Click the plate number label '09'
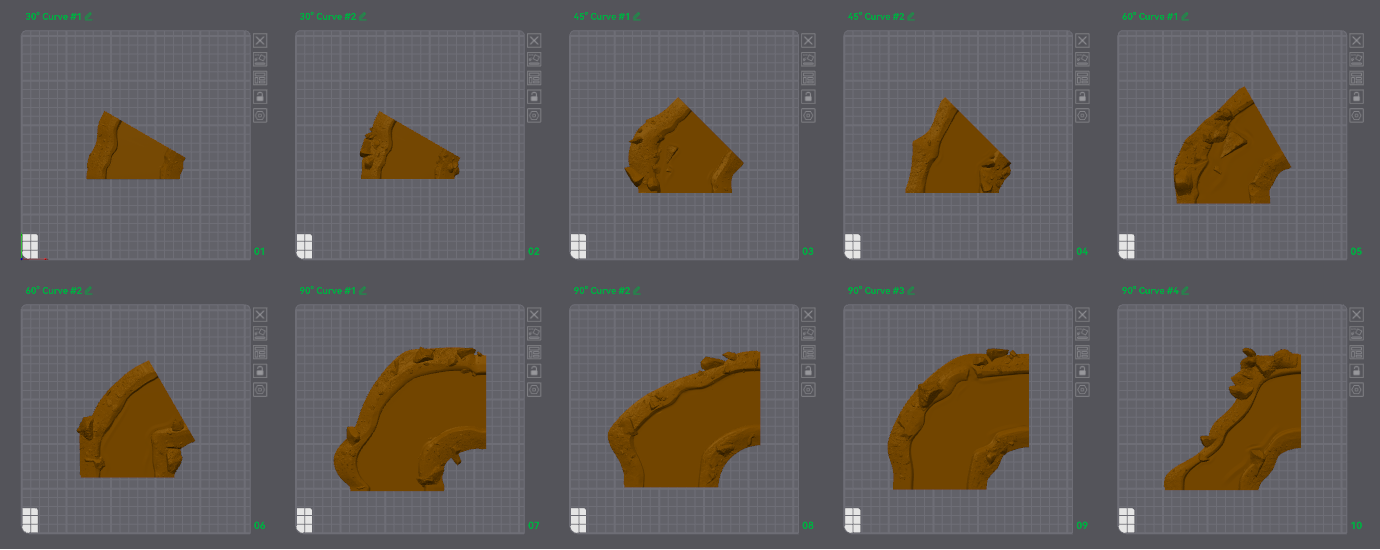This screenshot has height=550, width=1380. click(x=1082, y=525)
